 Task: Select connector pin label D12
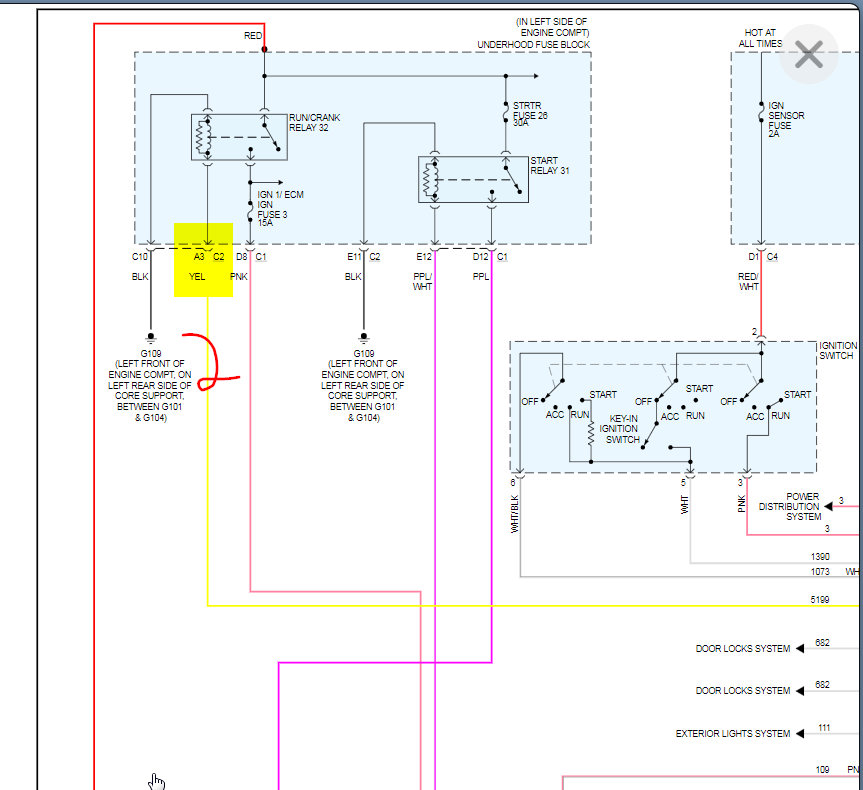pos(480,257)
